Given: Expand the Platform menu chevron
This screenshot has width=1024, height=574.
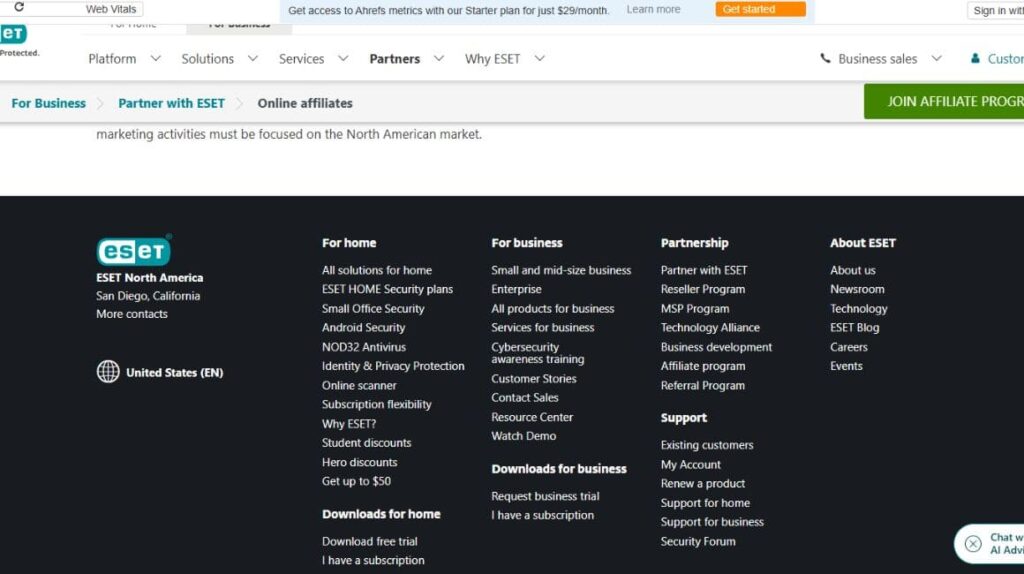Looking at the screenshot, I should coord(155,58).
